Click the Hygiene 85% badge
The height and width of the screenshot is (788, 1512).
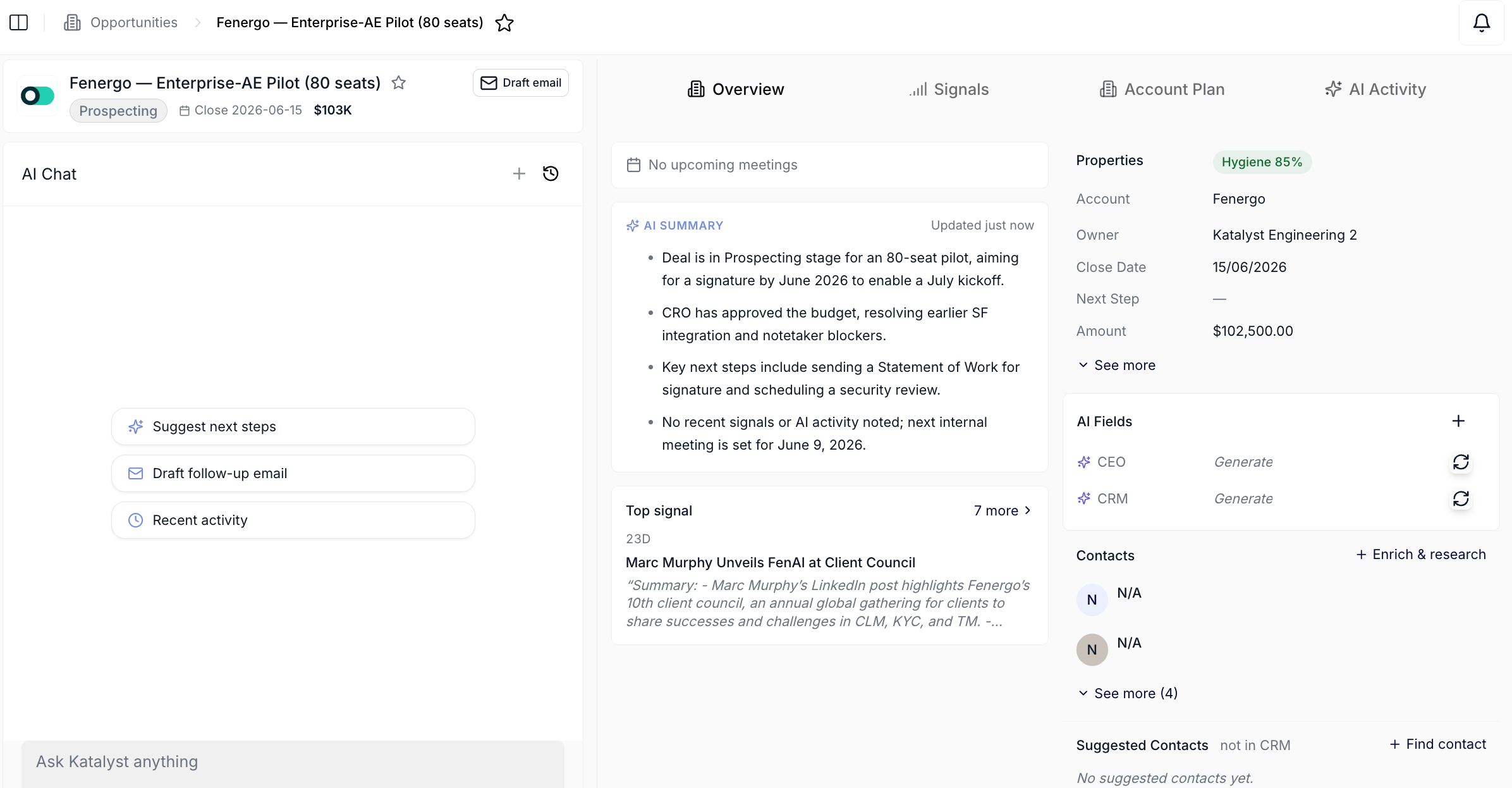[1262, 162]
